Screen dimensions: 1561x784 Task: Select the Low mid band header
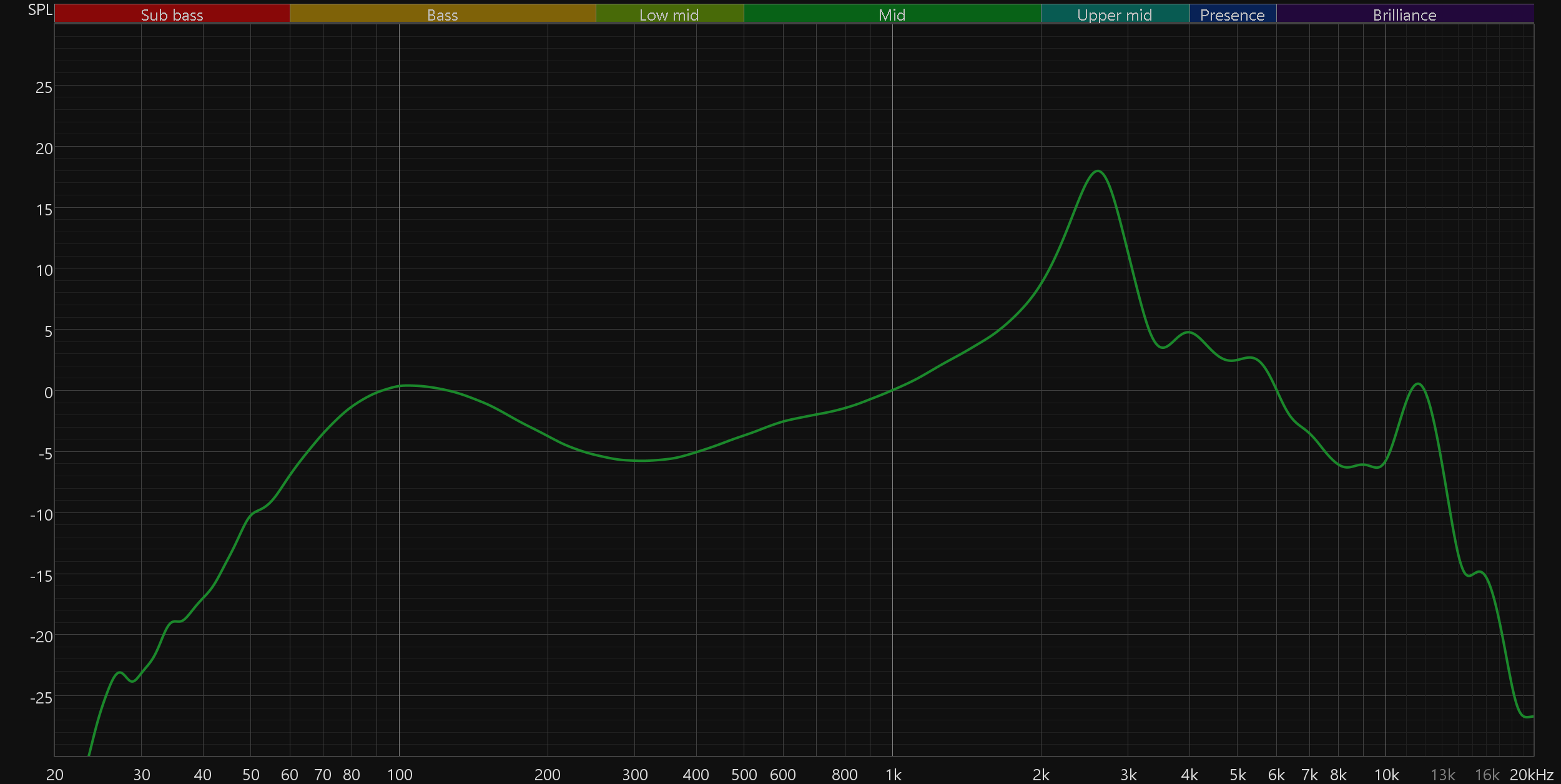click(x=669, y=14)
